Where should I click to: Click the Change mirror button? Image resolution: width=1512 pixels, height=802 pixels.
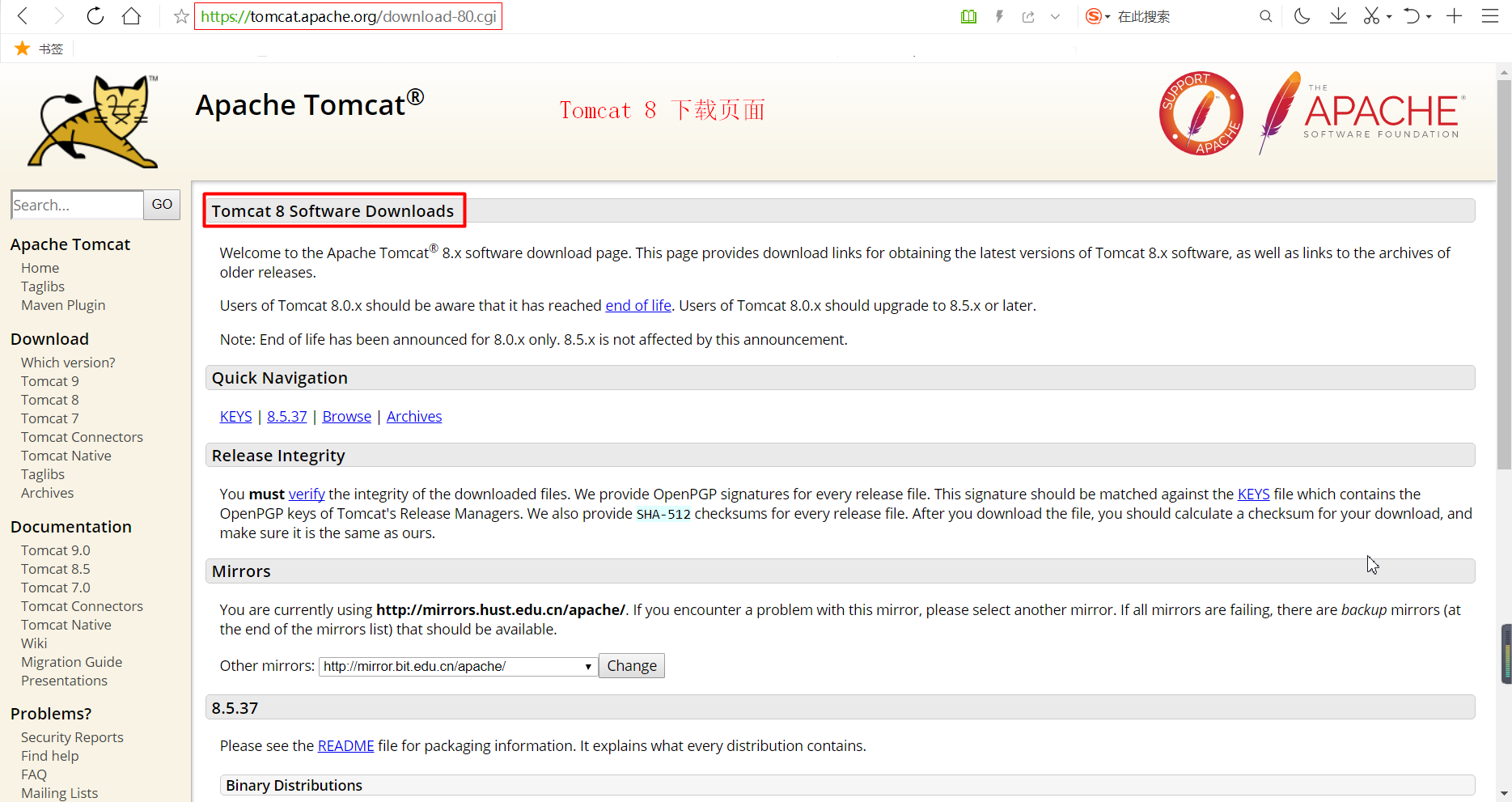click(x=632, y=665)
